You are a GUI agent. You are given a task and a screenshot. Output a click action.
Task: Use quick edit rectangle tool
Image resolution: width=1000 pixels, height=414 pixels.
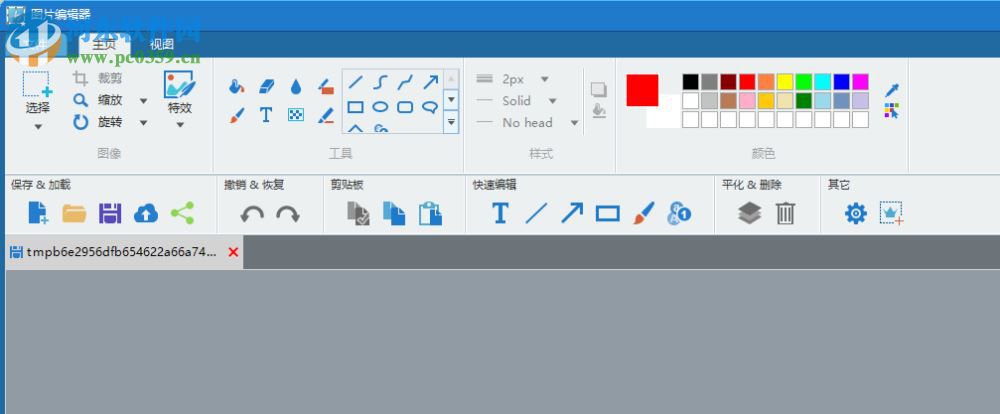[x=607, y=214]
